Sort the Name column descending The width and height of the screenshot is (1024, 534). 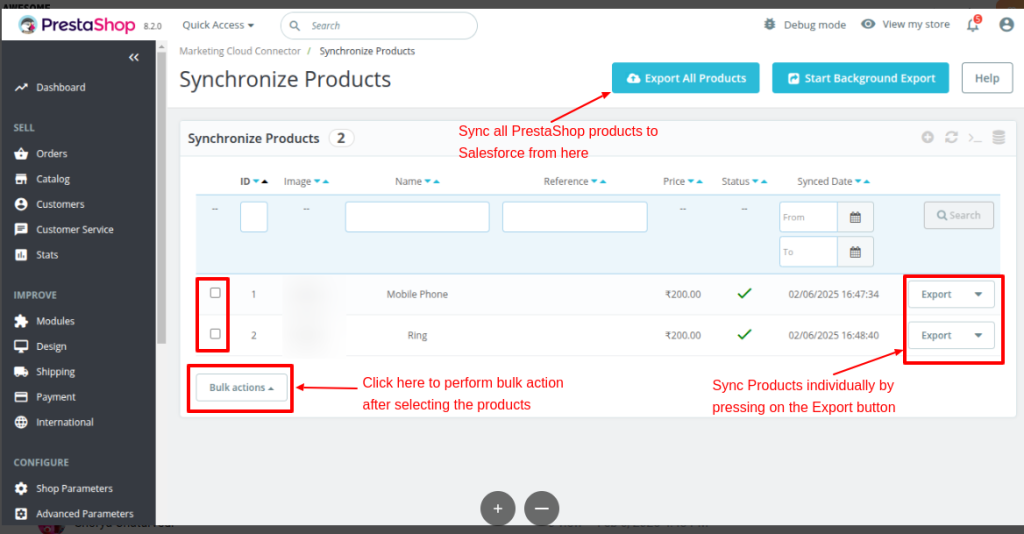point(428,181)
